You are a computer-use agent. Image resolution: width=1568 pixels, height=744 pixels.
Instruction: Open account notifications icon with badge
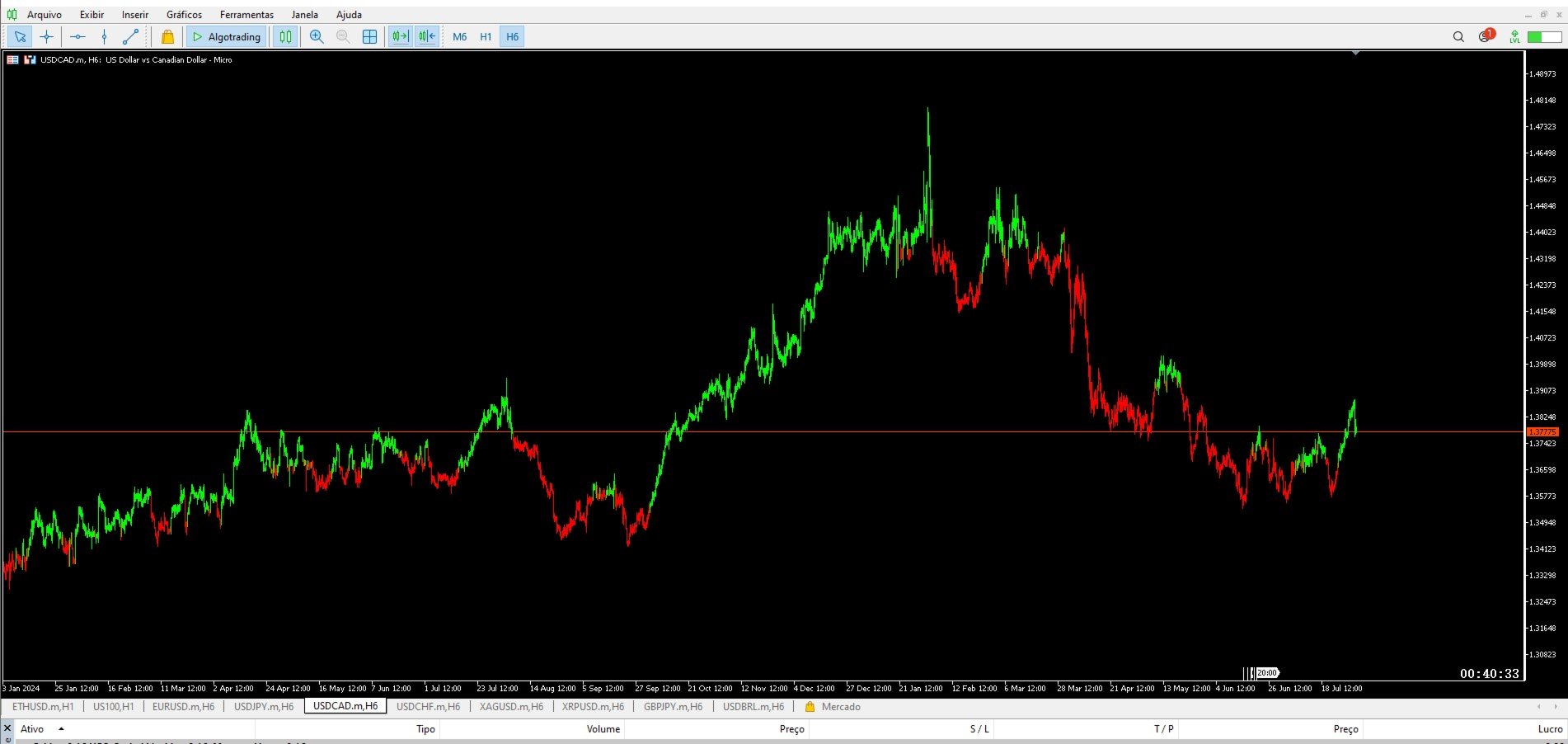[1486, 35]
